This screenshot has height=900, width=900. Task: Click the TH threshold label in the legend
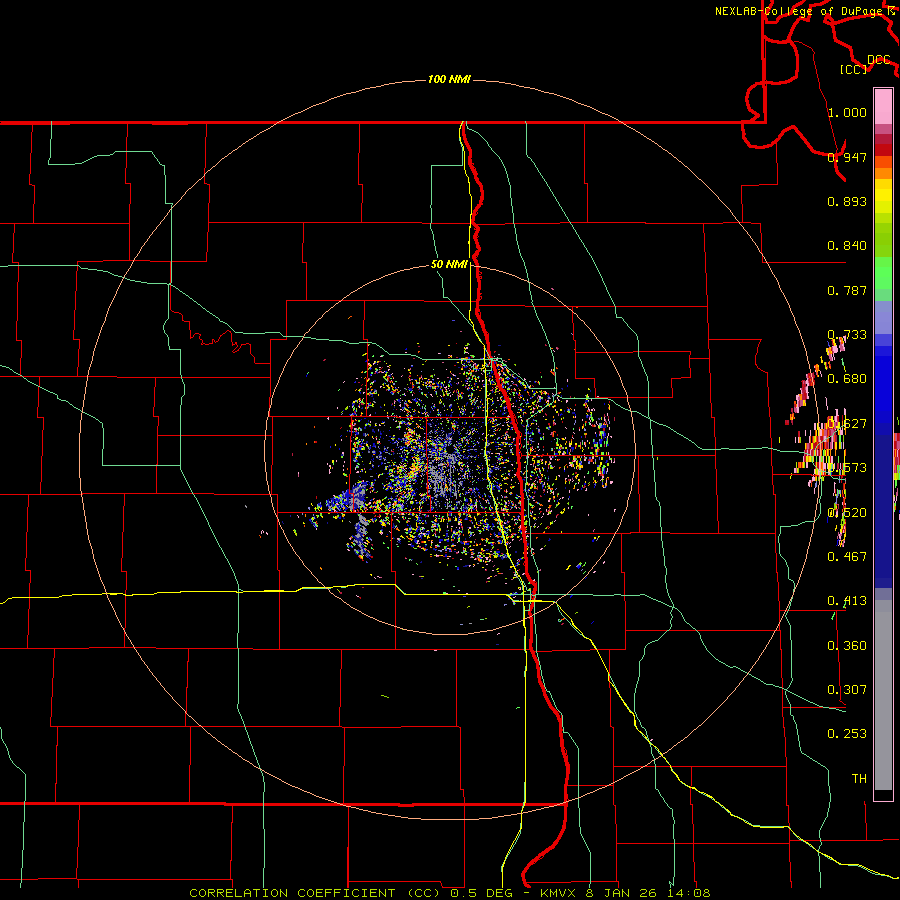coord(859,779)
